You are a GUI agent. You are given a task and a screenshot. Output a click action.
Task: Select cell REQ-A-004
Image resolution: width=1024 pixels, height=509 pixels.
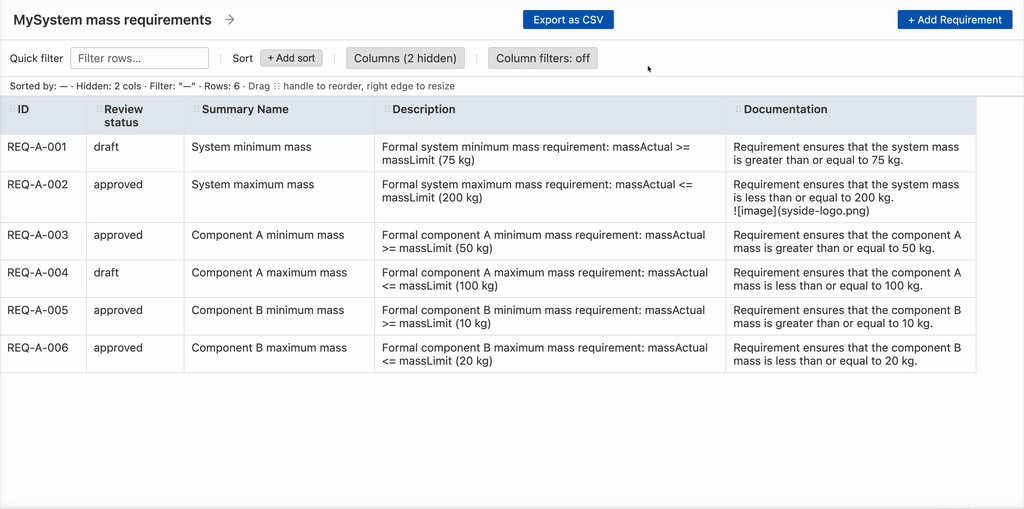43,279
